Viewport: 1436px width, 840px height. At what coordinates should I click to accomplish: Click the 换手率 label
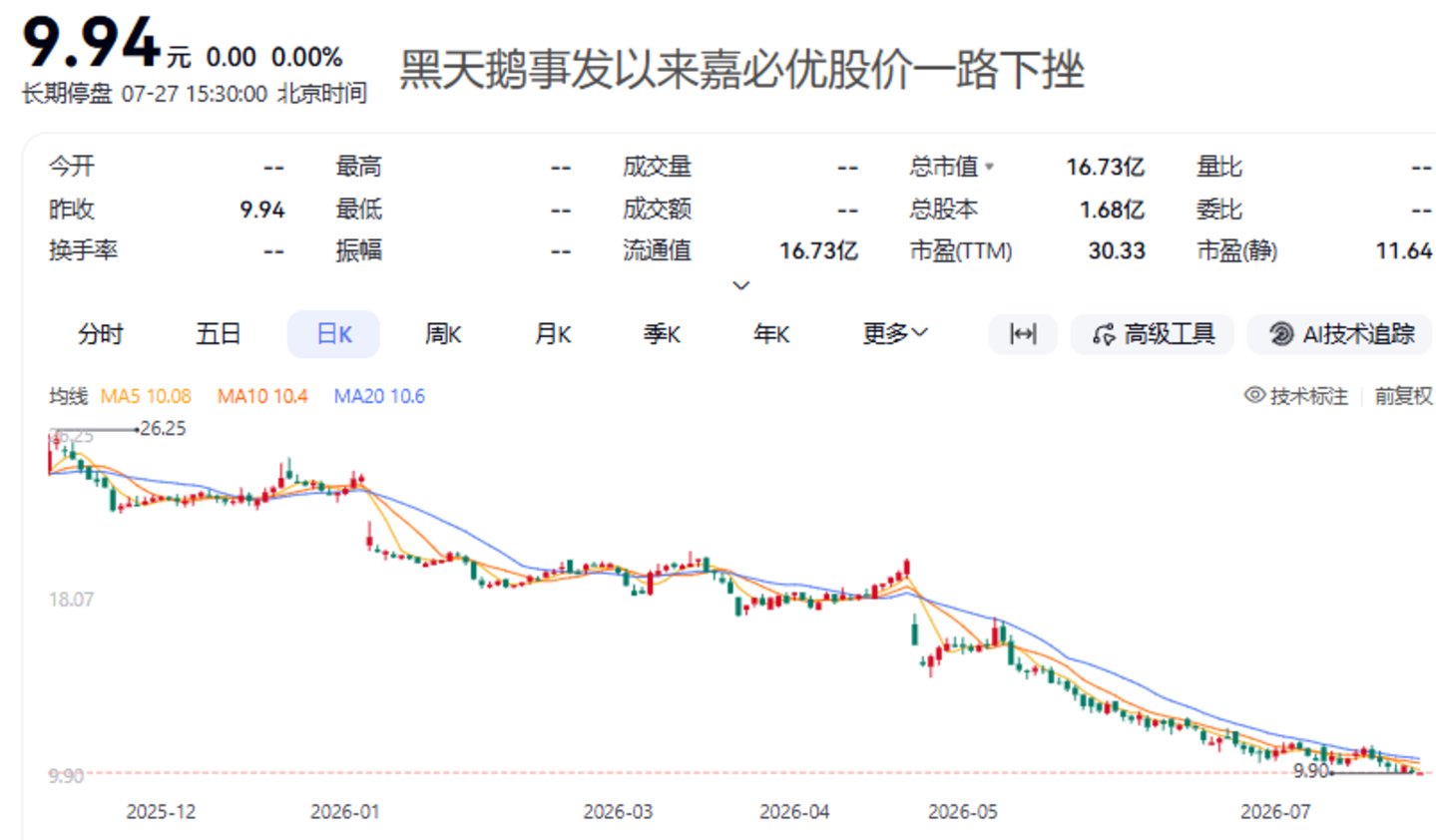pos(83,249)
